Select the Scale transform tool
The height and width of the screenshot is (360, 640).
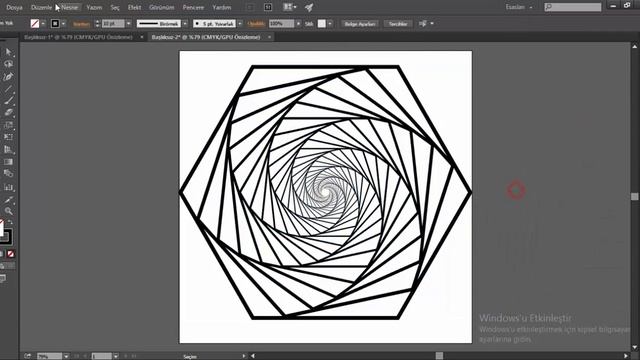coord(8,124)
